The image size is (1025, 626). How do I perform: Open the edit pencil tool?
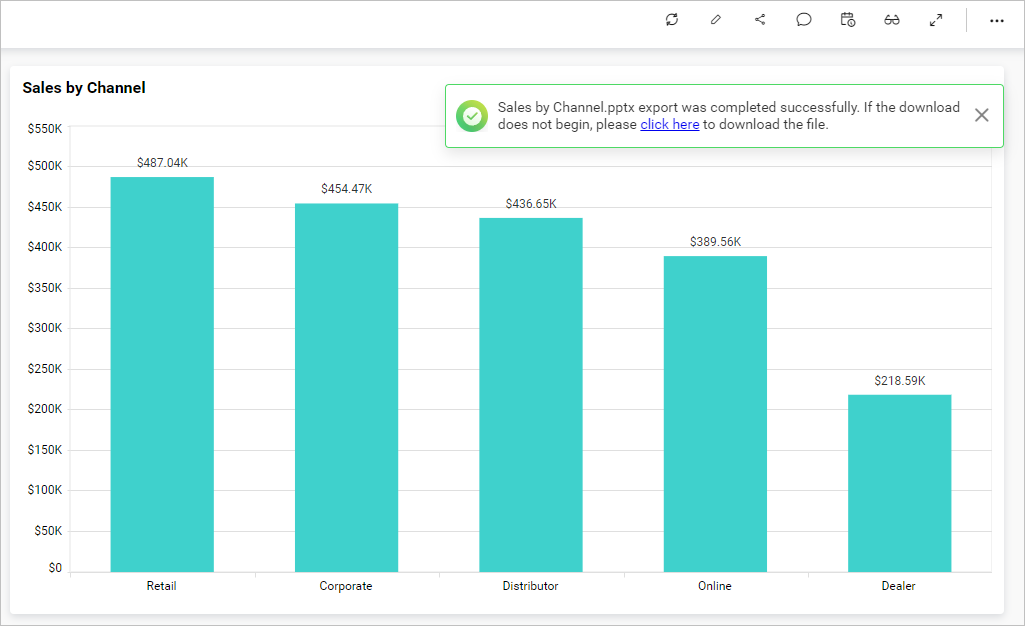pyautogui.click(x=715, y=19)
